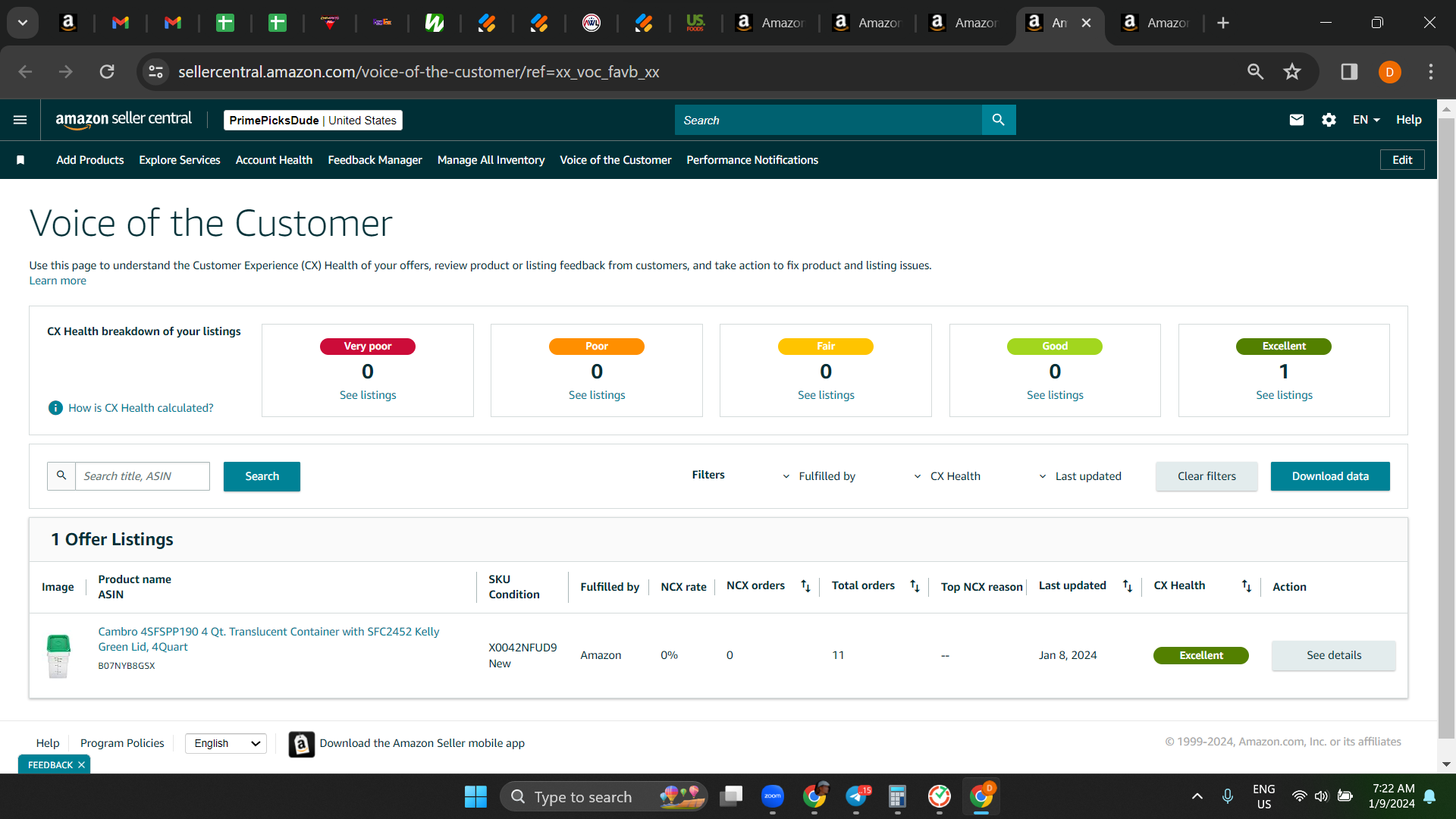Click the Search button for listings
Screen dimensions: 1456x819
262,476
